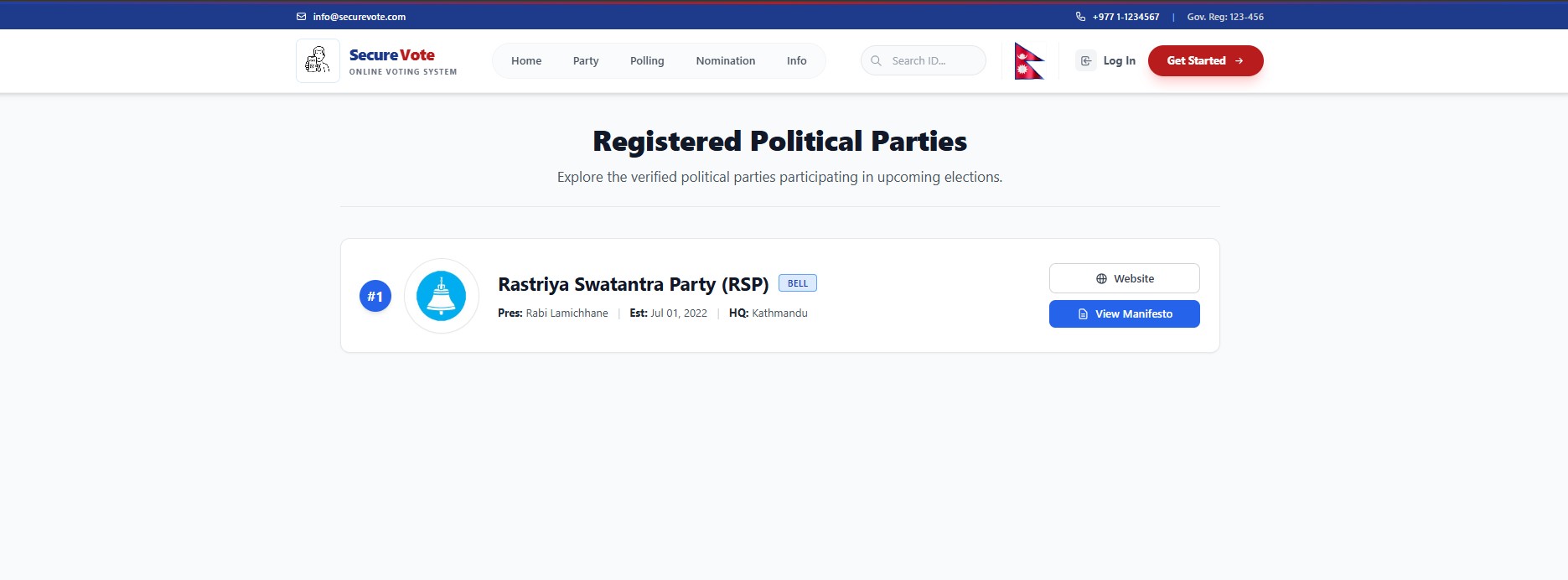Click the search magnifier icon
Screen dimensions: 1568x580
[x=876, y=61]
